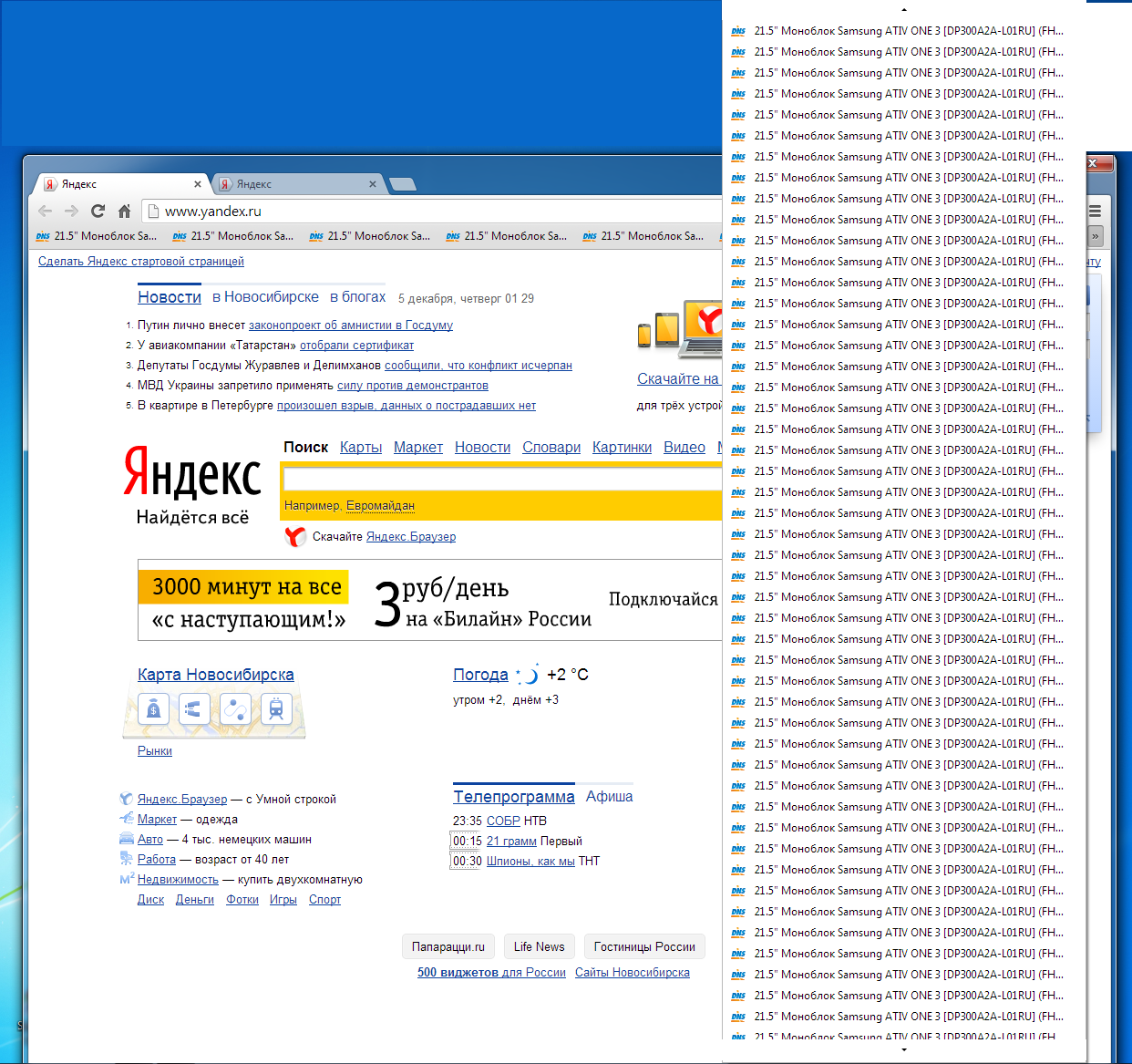Close the active Яндекс tab
This screenshot has height=1064, width=1132.
coord(198,184)
